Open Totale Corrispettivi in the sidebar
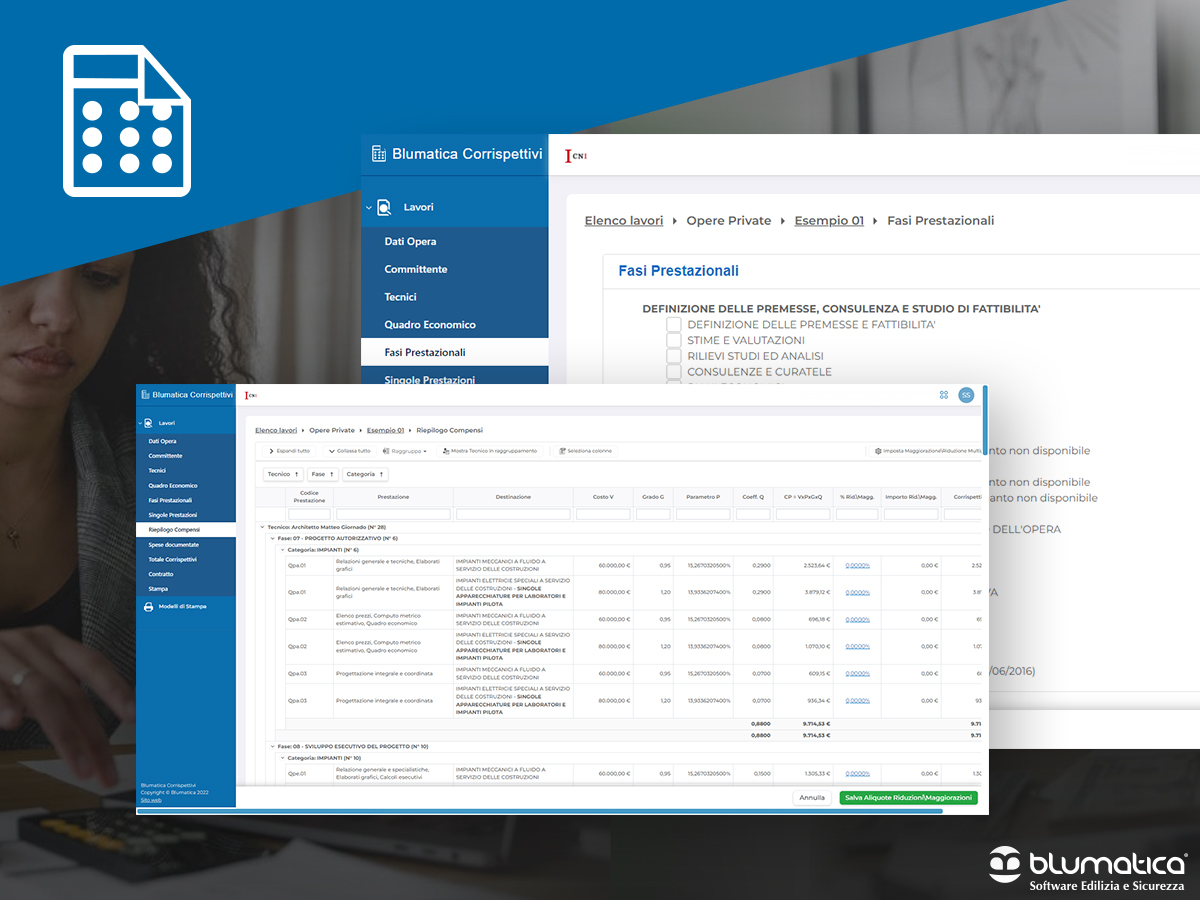Image resolution: width=1200 pixels, height=900 pixels. (x=173, y=559)
